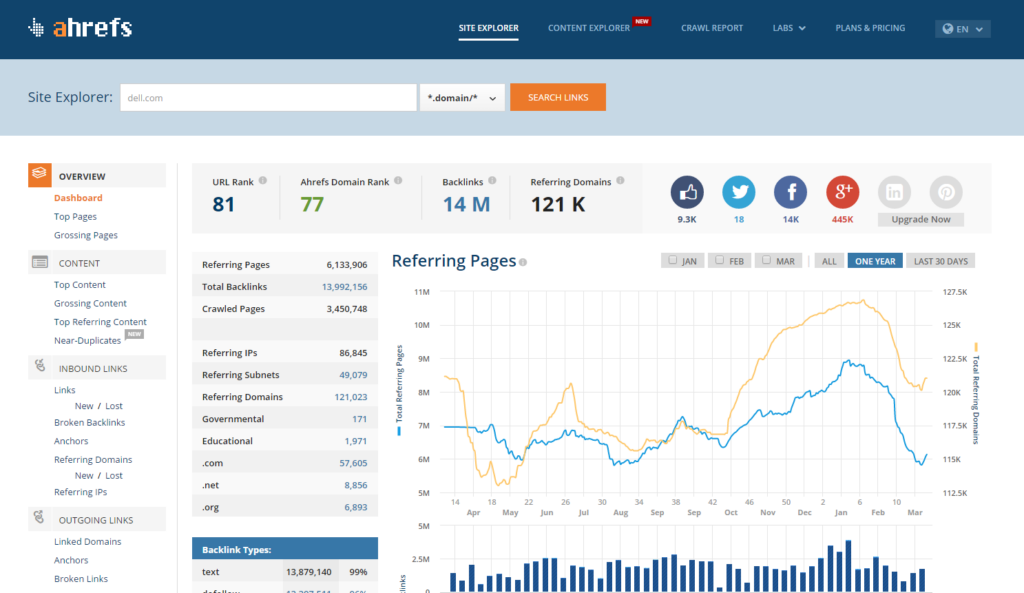Switch to the Content Explorer tab

[589, 28]
